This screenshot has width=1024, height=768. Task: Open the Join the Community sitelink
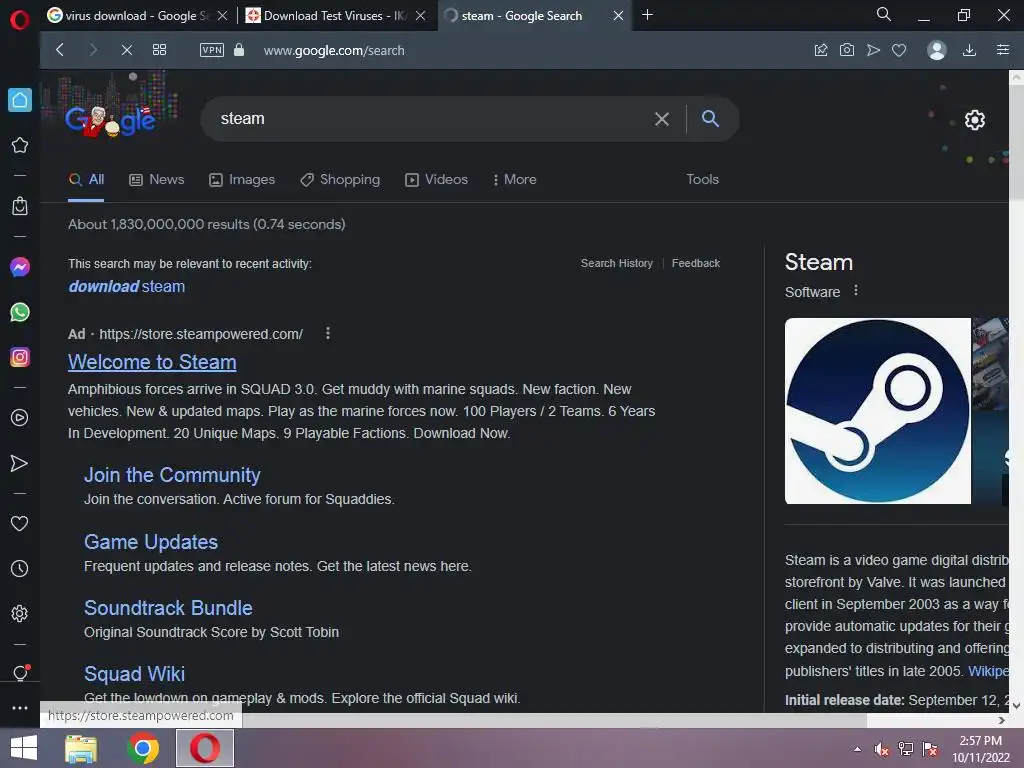coord(172,475)
